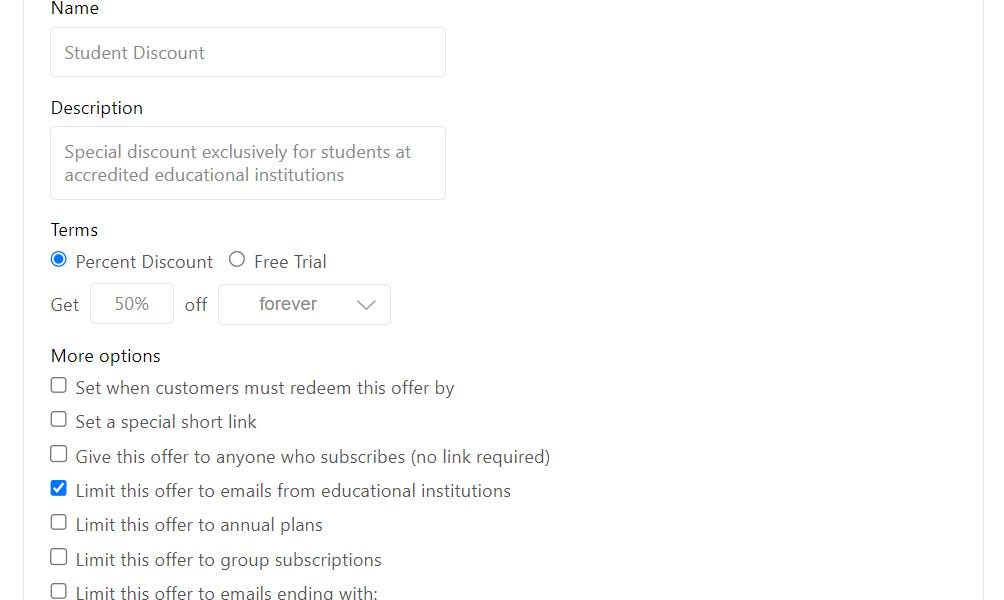This screenshot has height=600, width=1004.
Task: Click the 'Description' field label
Action: point(97,108)
